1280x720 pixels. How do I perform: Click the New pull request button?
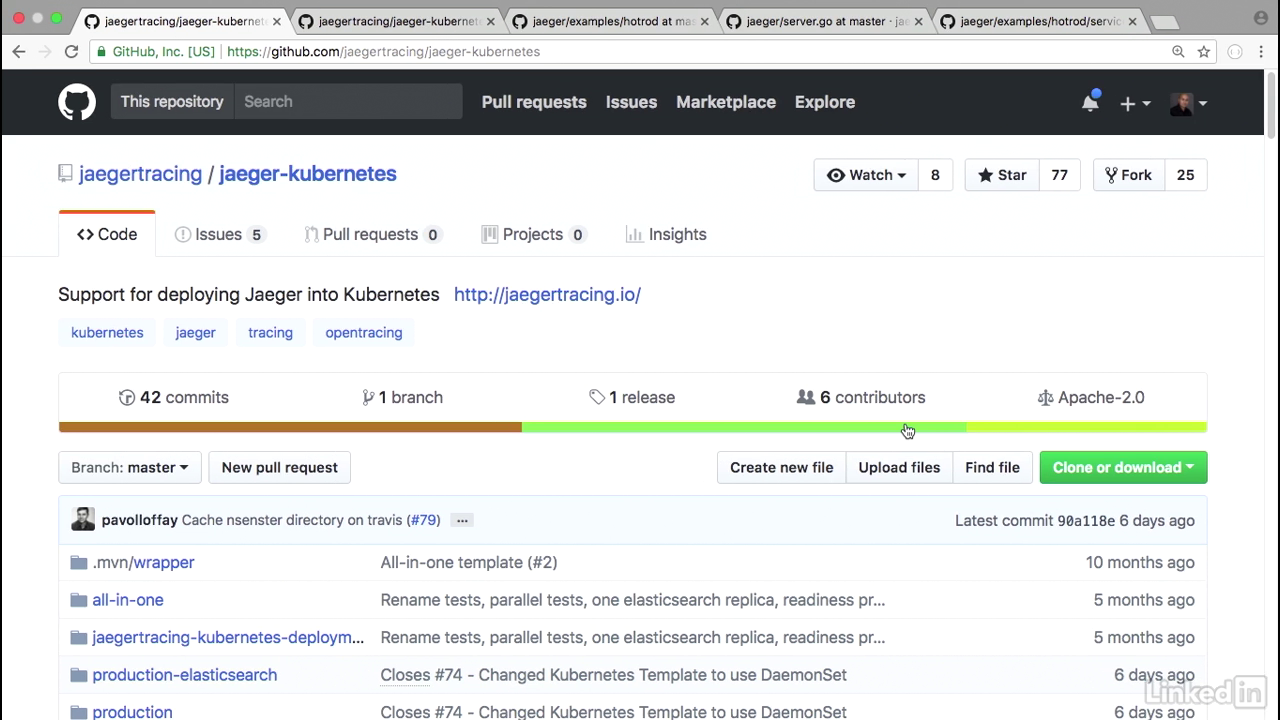tap(280, 467)
